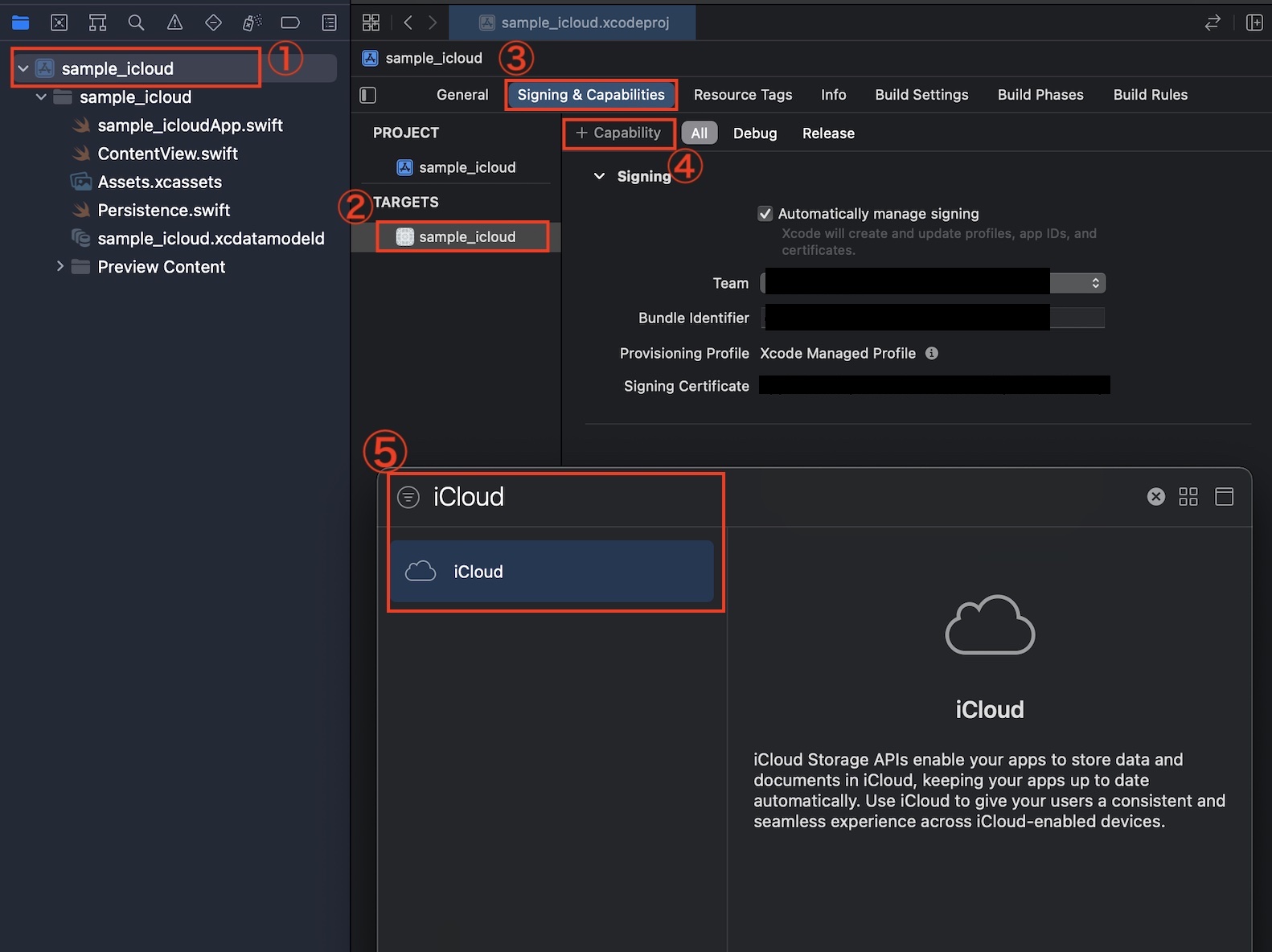1272x952 pixels.
Task: Collapse the Signing section
Action: point(599,176)
